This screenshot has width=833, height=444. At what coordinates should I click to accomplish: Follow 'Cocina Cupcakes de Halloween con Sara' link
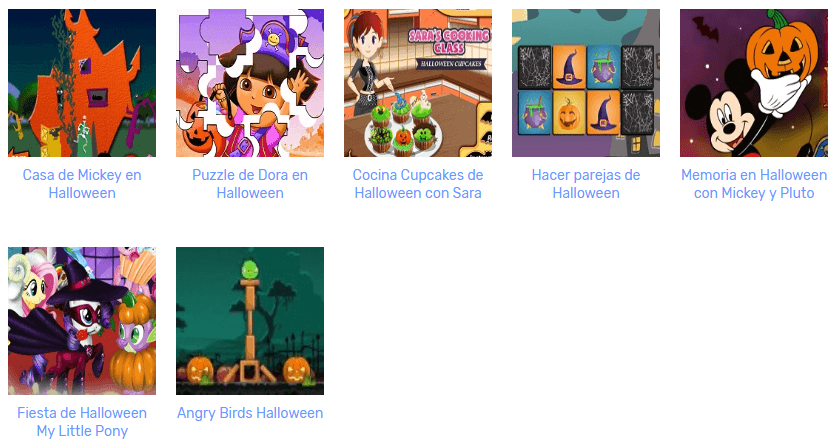coord(418,184)
